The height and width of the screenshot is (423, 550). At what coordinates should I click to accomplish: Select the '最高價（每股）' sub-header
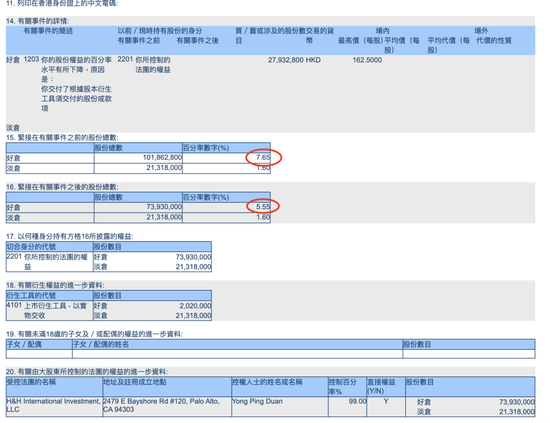(360, 41)
